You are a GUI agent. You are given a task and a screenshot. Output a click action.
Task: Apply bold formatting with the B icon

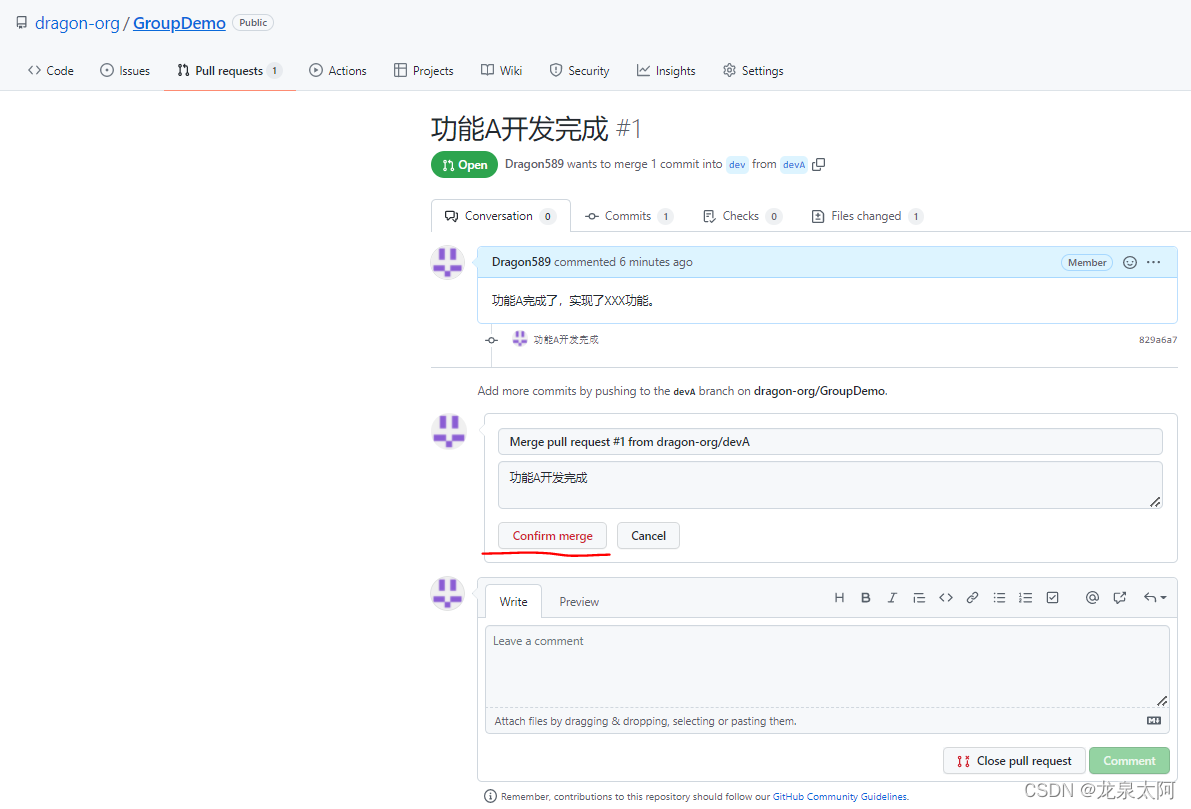(865, 598)
